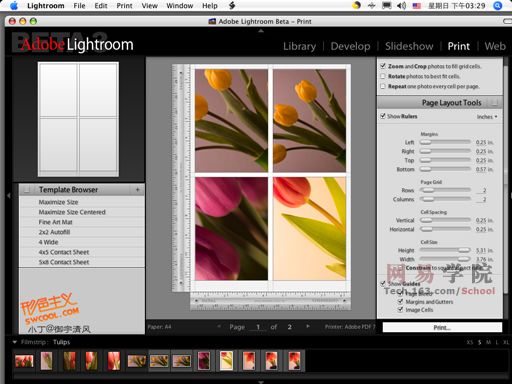Click the volume icon in menu bar
The image size is (512, 384).
(x=401, y=6)
